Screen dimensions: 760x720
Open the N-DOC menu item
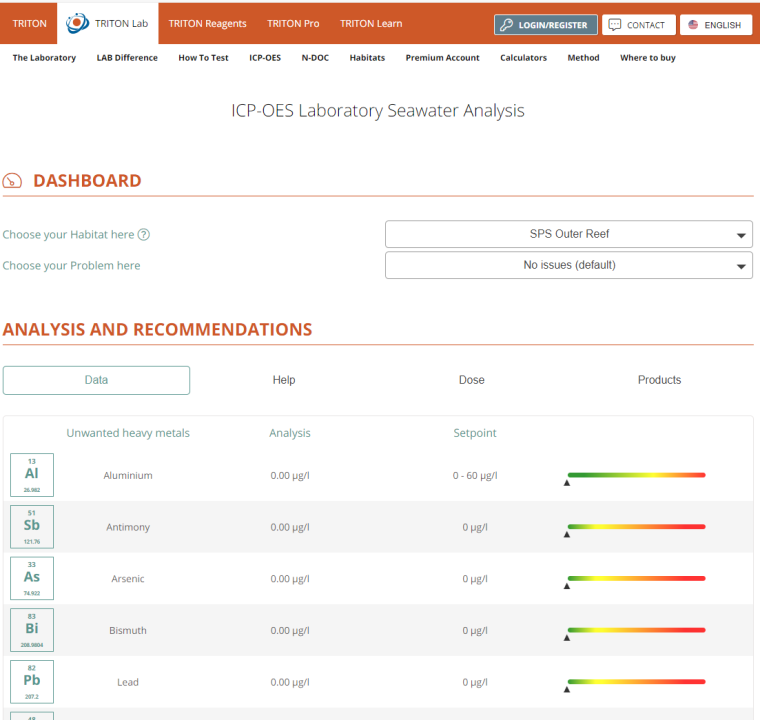coord(315,58)
